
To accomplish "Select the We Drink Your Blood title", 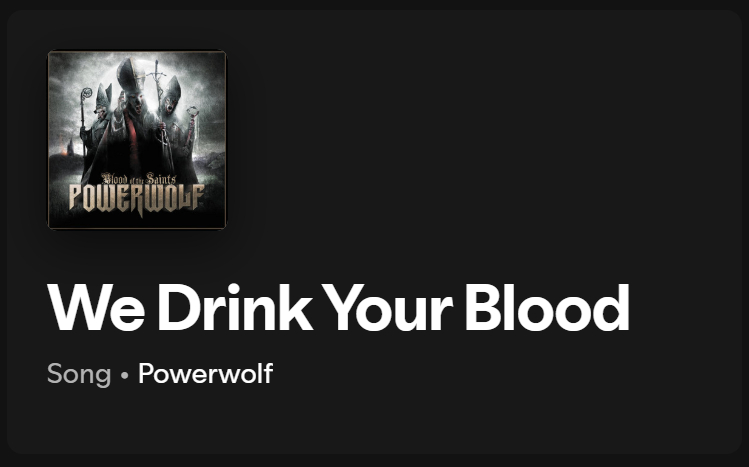I will pos(338,308).
